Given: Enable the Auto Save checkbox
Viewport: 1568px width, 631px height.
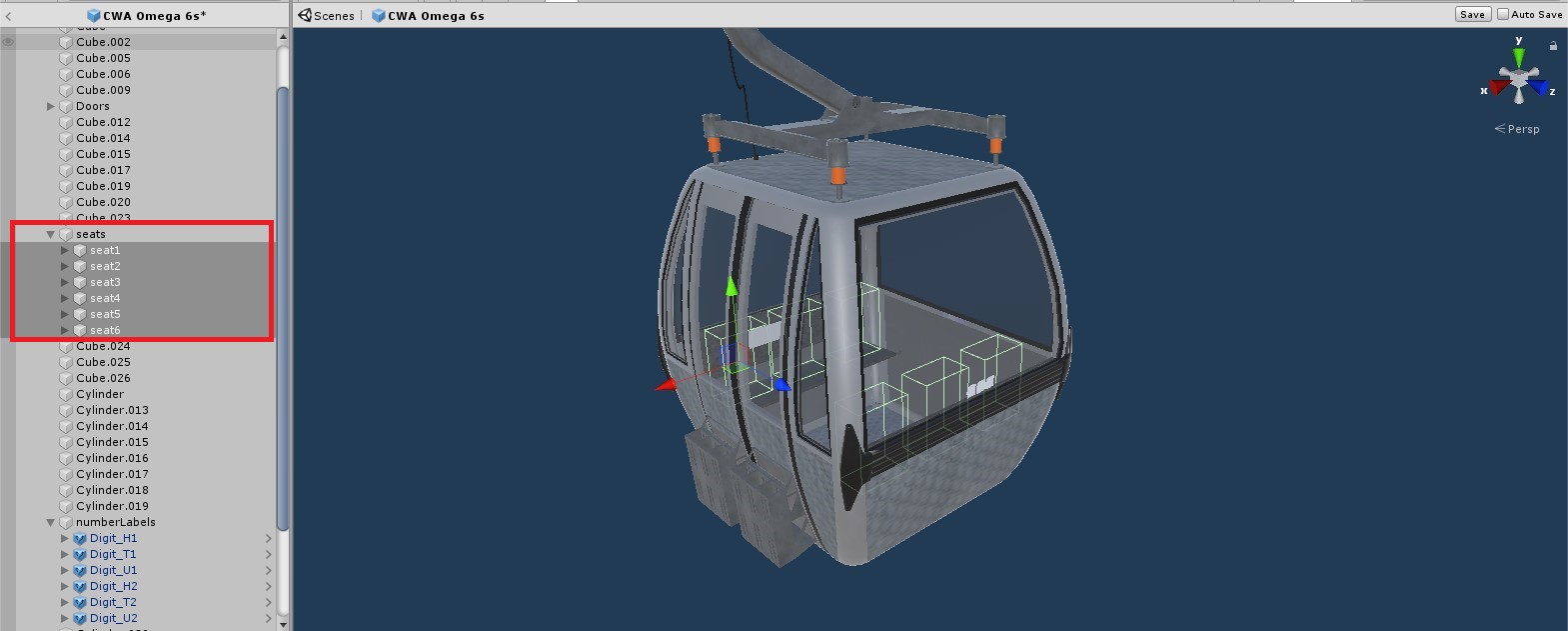Looking at the screenshot, I should [1503, 14].
